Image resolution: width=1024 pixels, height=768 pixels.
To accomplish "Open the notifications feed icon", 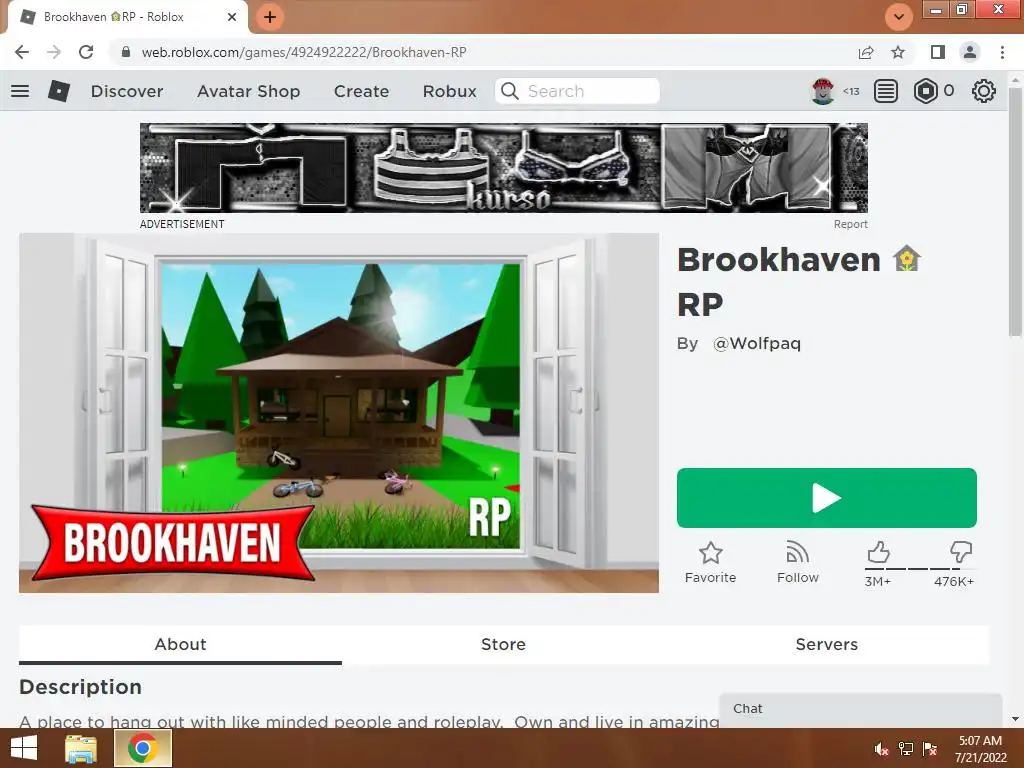I will (886, 91).
